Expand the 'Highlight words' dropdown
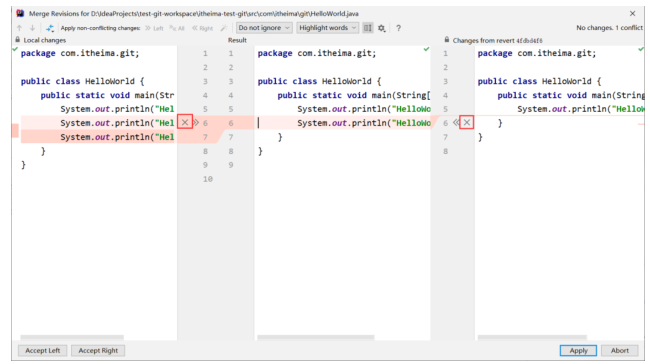Screen dimensions: 650x364 pos(327,28)
